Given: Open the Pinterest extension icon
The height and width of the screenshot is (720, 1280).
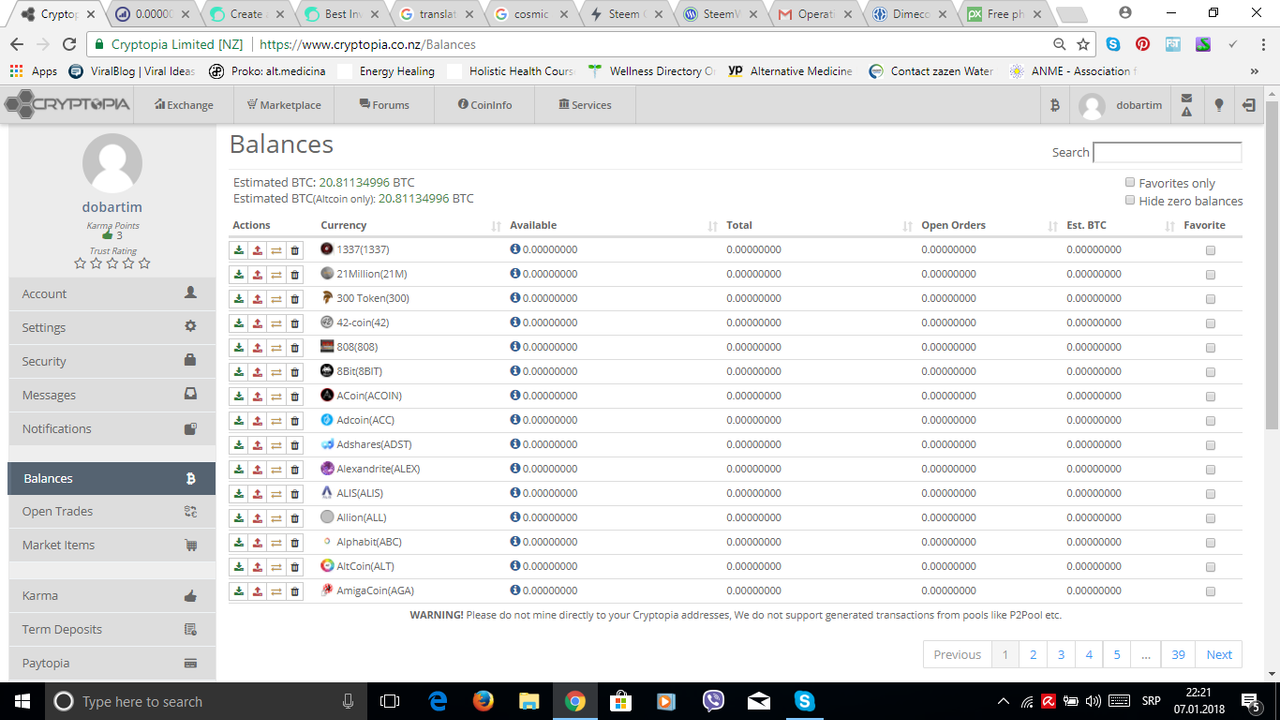Looking at the screenshot, I should [x=1142, y=44].
